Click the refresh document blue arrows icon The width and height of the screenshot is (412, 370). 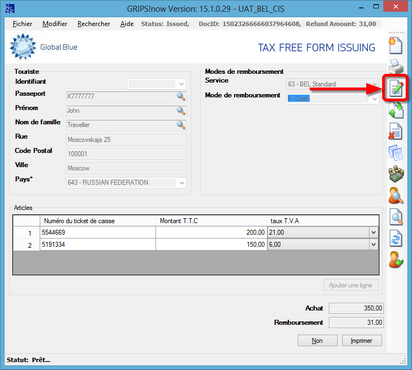(396, 239)
